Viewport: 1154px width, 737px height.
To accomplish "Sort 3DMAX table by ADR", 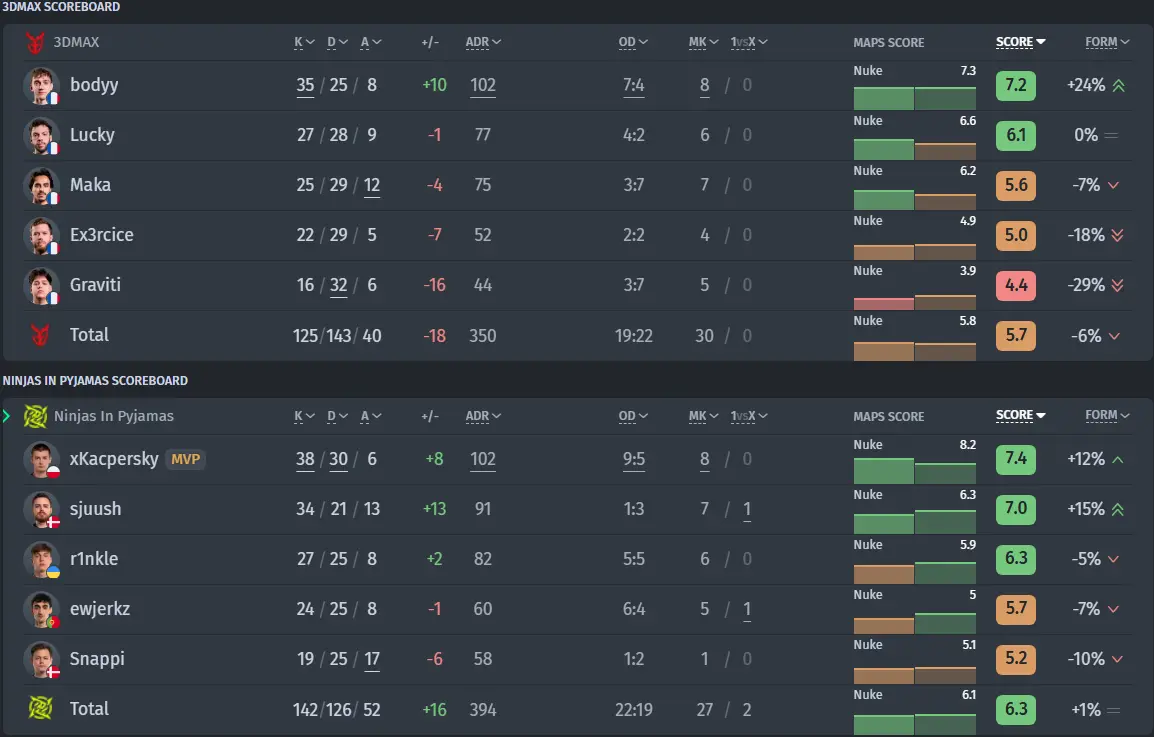I will 483,43.
